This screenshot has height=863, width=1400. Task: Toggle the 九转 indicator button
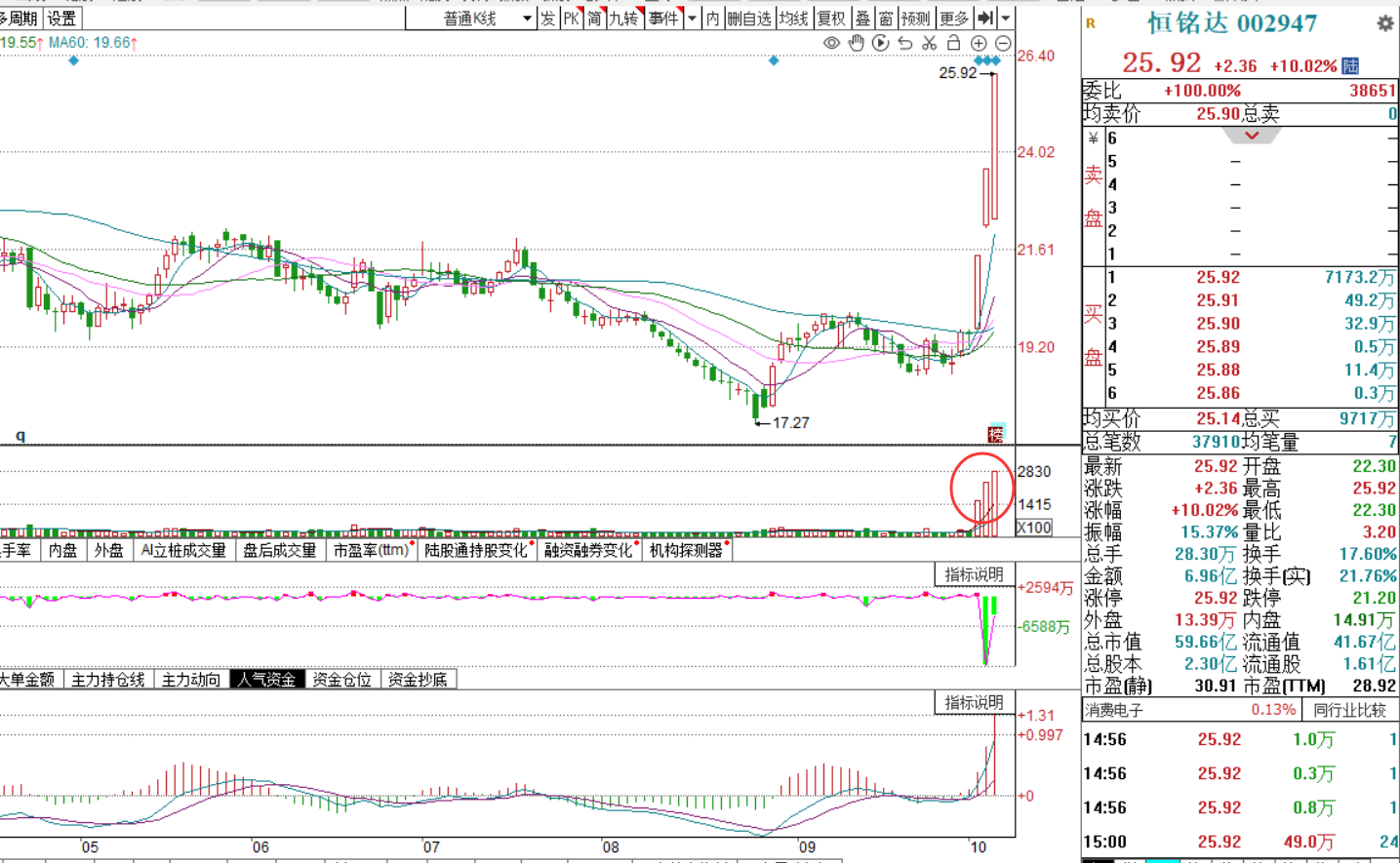[624, 19]
